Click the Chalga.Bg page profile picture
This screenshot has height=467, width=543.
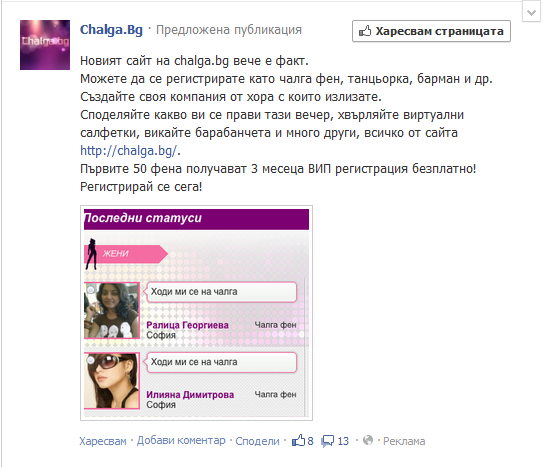pos(45,45)
